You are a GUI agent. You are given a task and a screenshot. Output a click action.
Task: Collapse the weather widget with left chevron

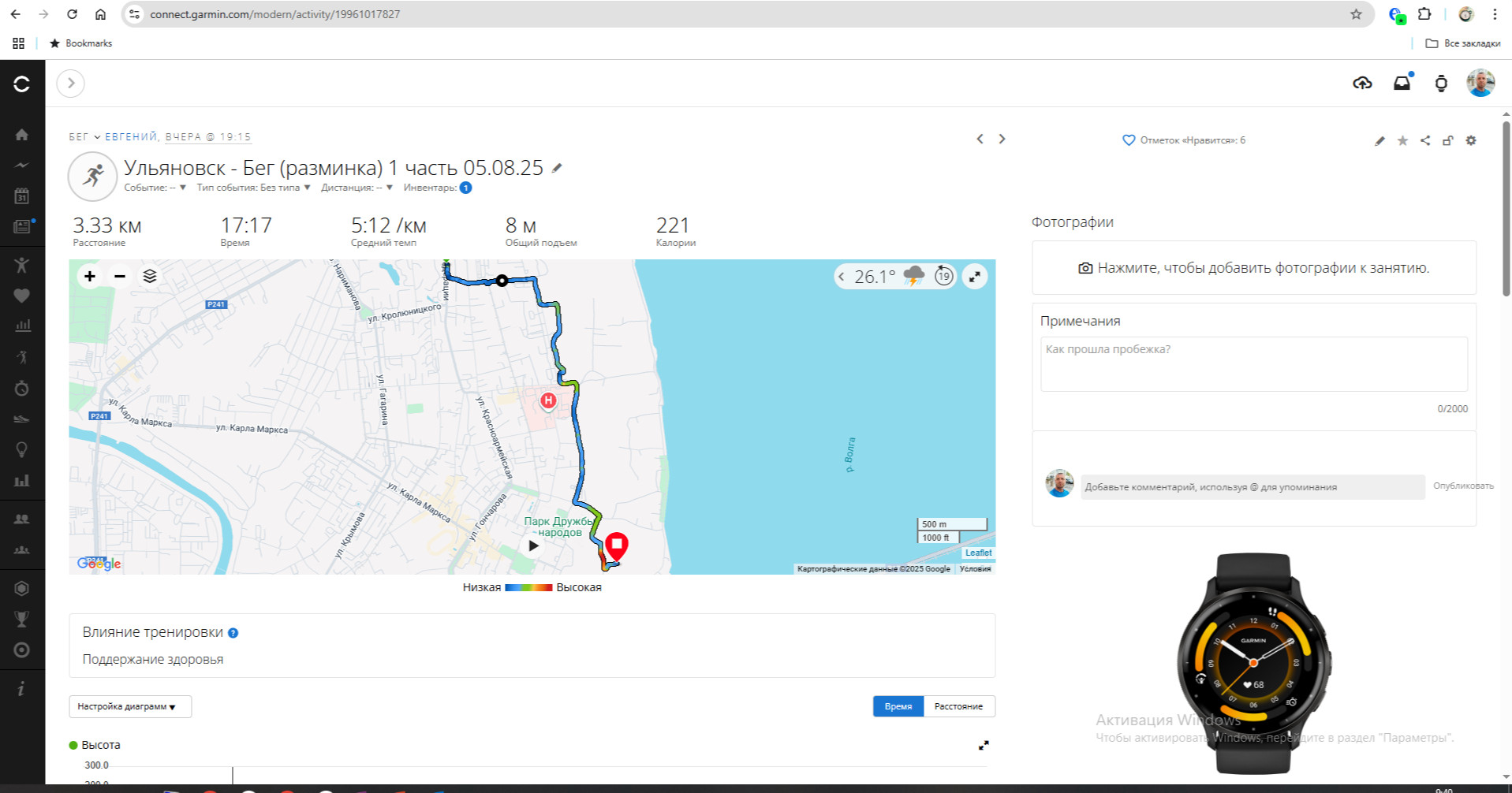tap(842, 277)
